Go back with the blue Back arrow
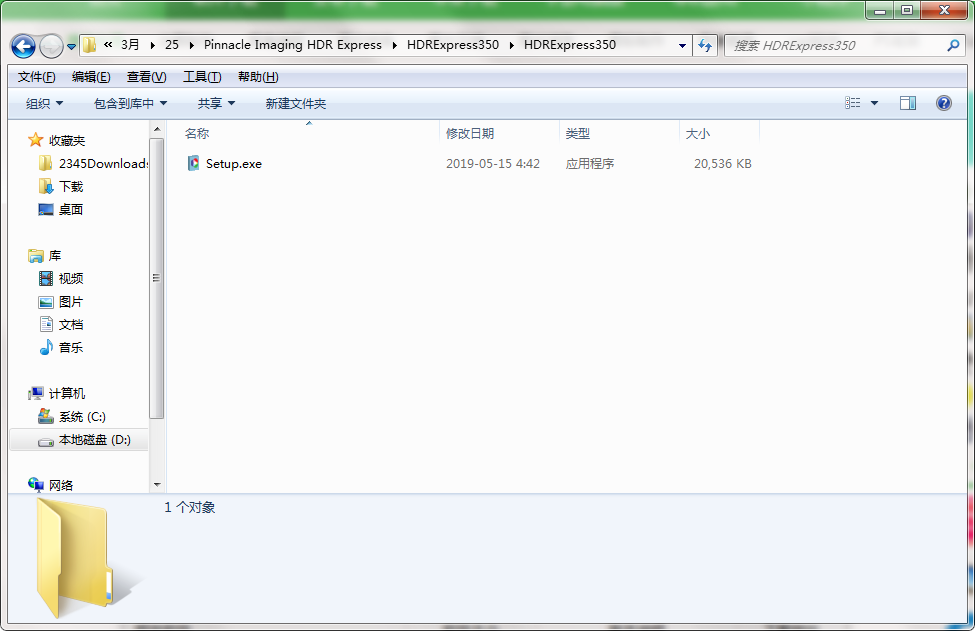Viewport: 975px width, 631px height. click(x=23, y=46)
